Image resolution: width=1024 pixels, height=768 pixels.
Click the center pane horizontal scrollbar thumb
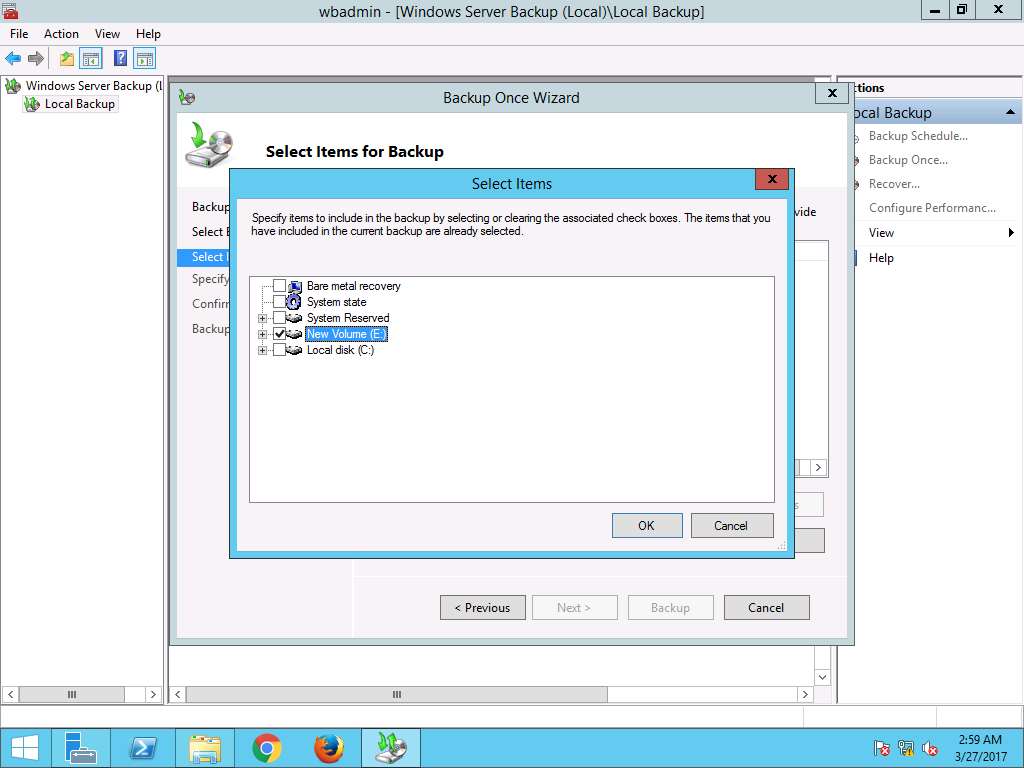[x=396, y=694]
